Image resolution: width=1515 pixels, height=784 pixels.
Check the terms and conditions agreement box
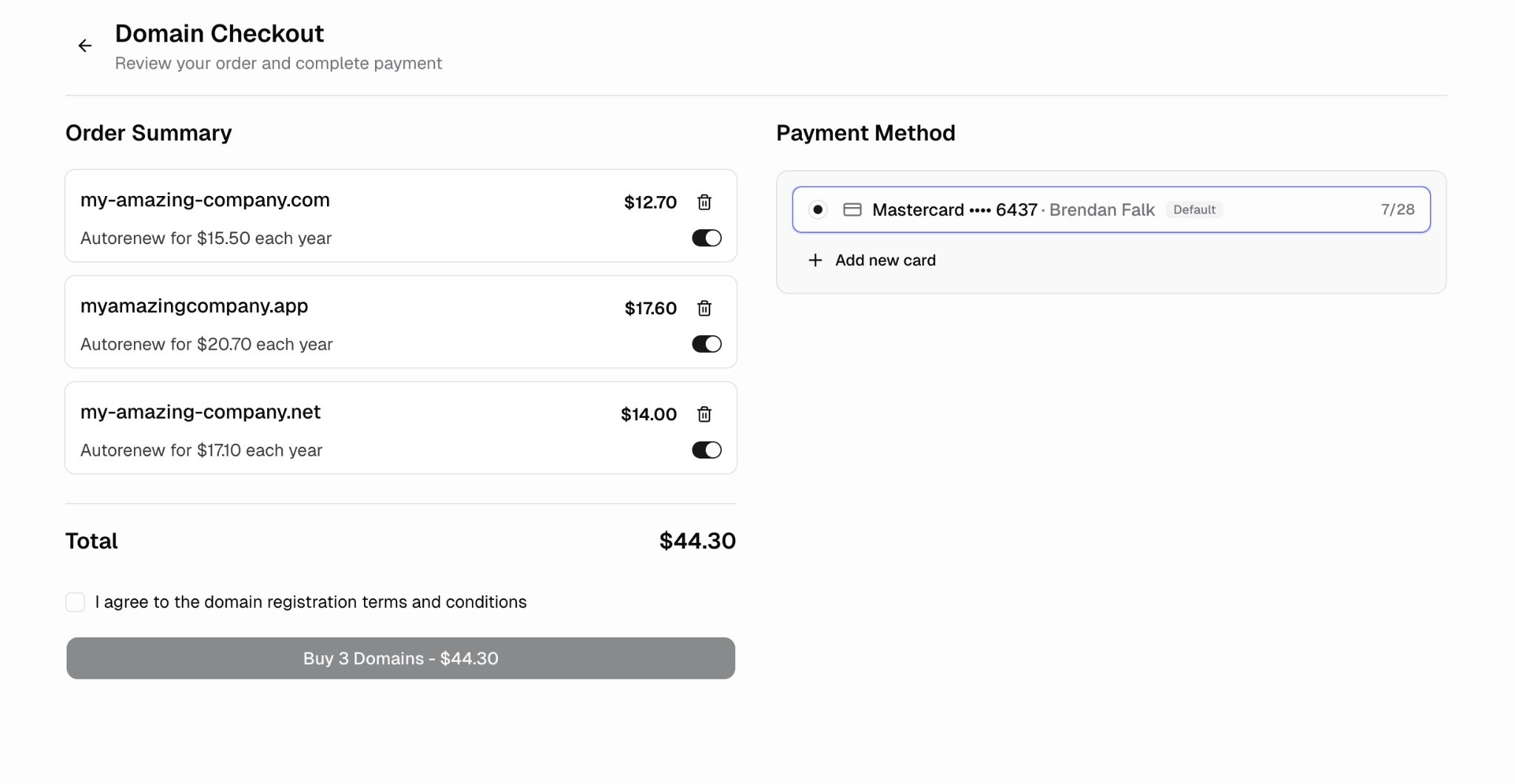[x=75, y=602]
